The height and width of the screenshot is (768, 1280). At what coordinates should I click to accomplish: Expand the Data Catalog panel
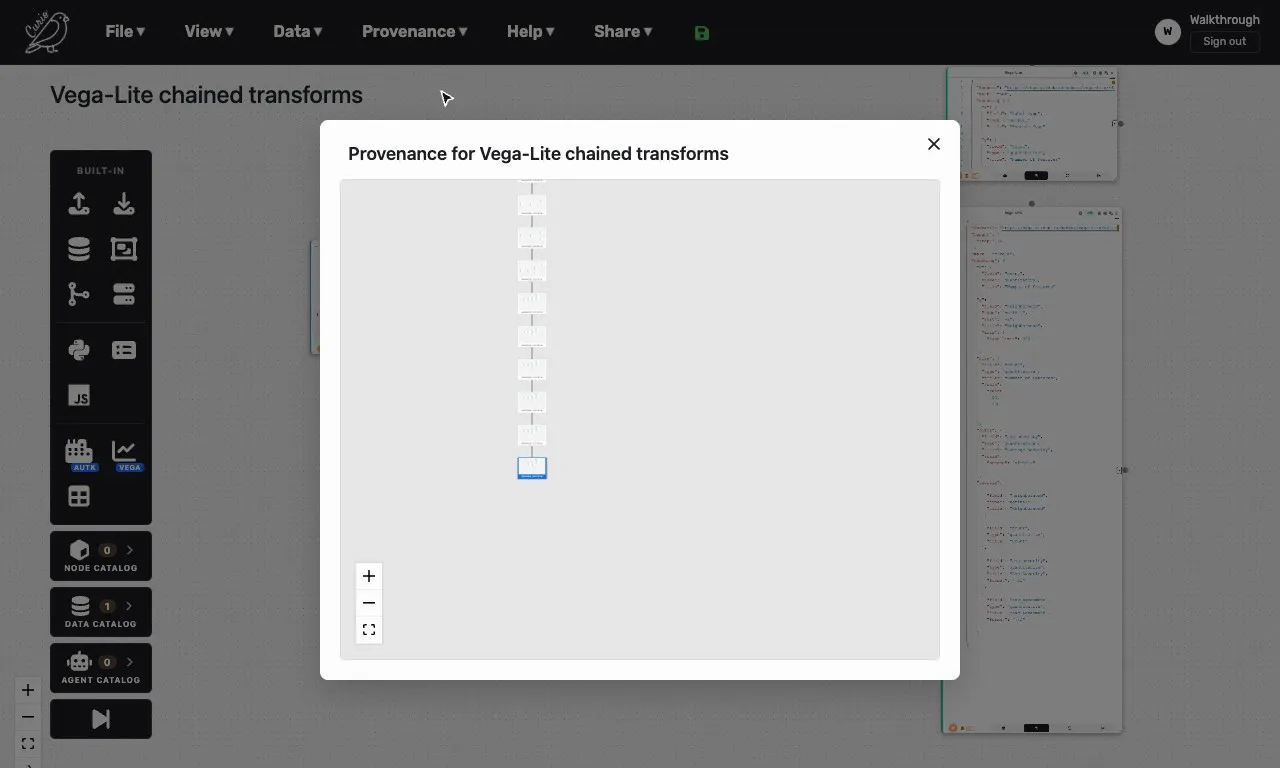click(x=101, y=612)
